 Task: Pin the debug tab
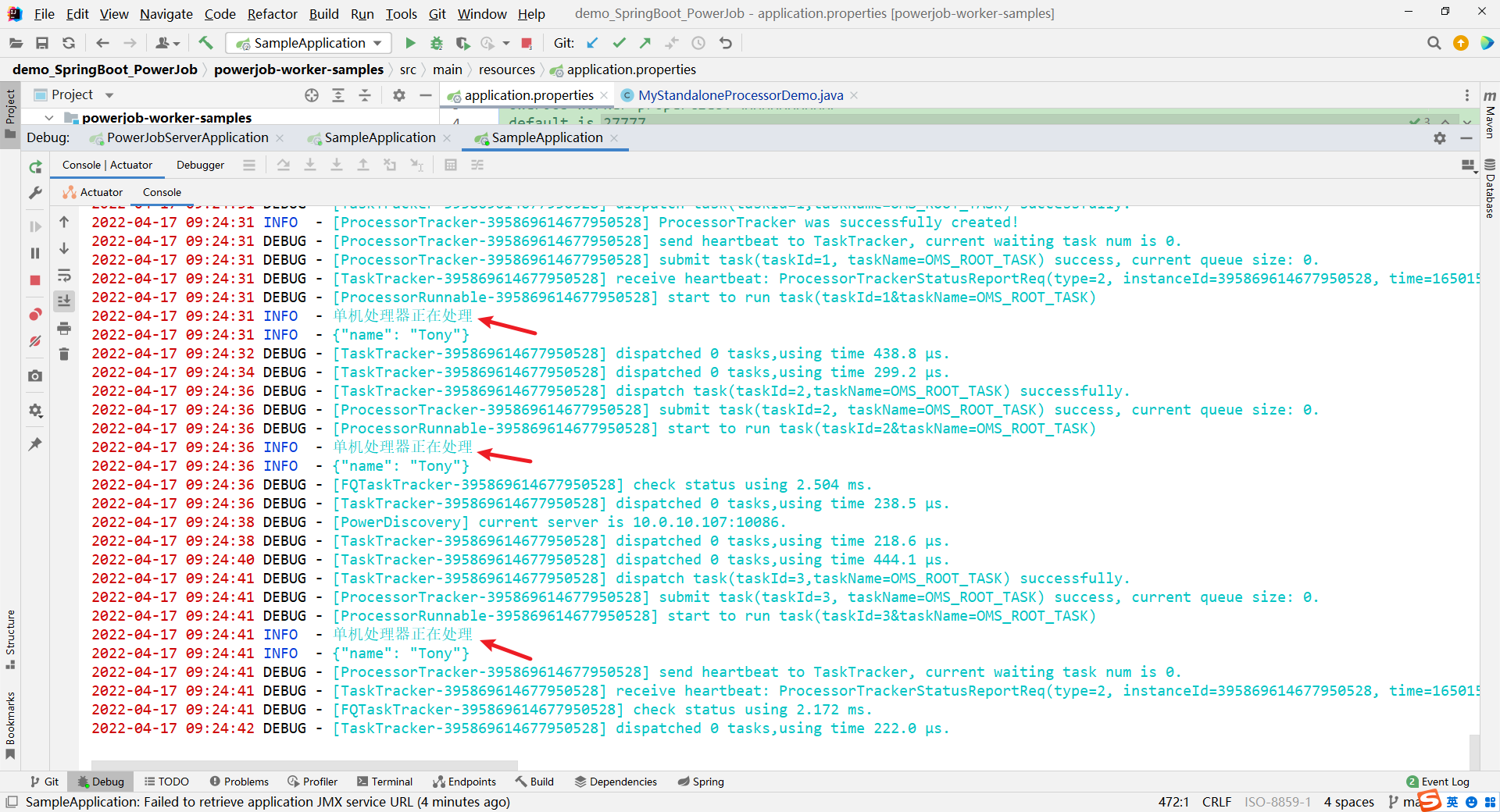click(35, 443)
